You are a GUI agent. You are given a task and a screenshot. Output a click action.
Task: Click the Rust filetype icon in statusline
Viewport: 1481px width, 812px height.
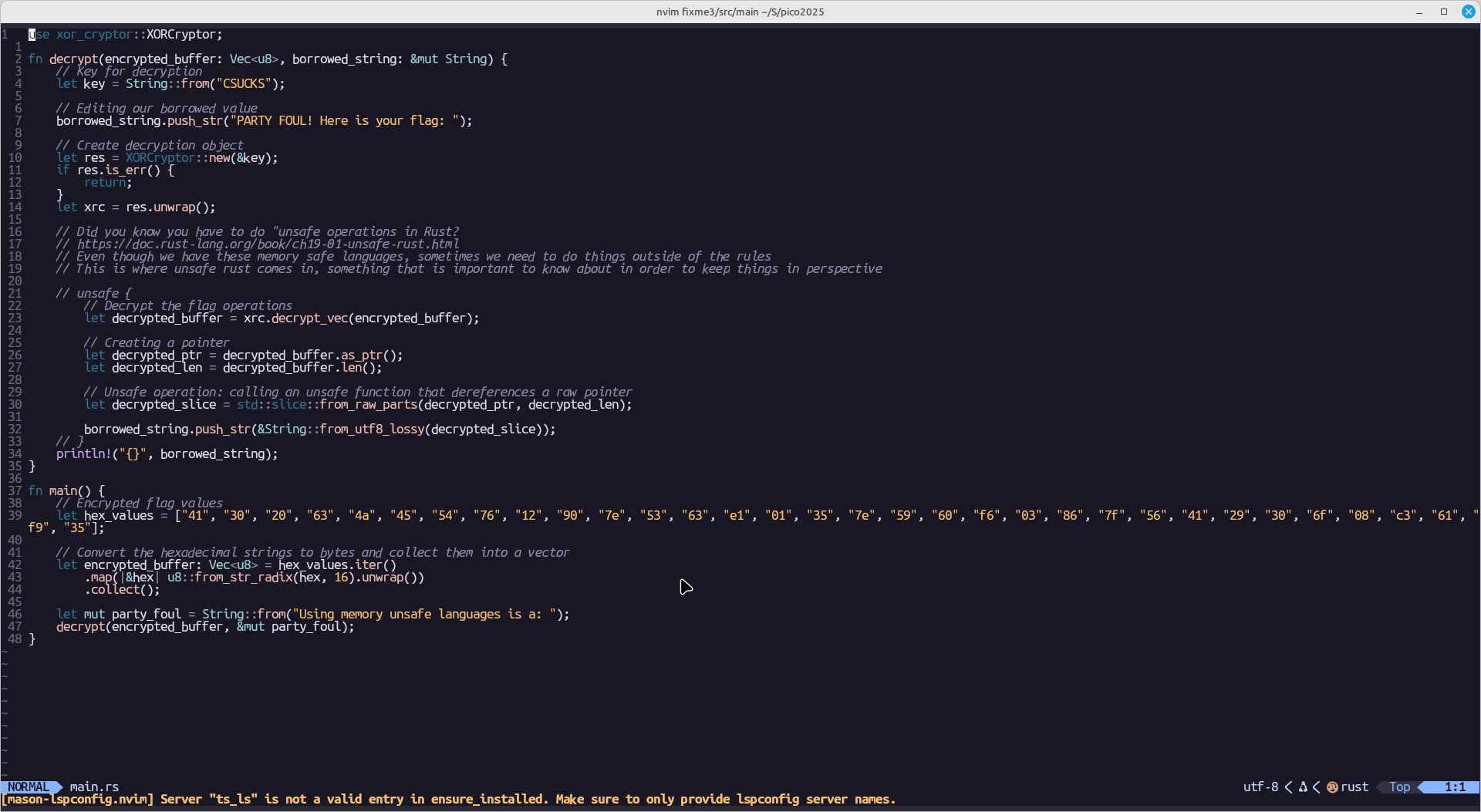pos(1332,787)
